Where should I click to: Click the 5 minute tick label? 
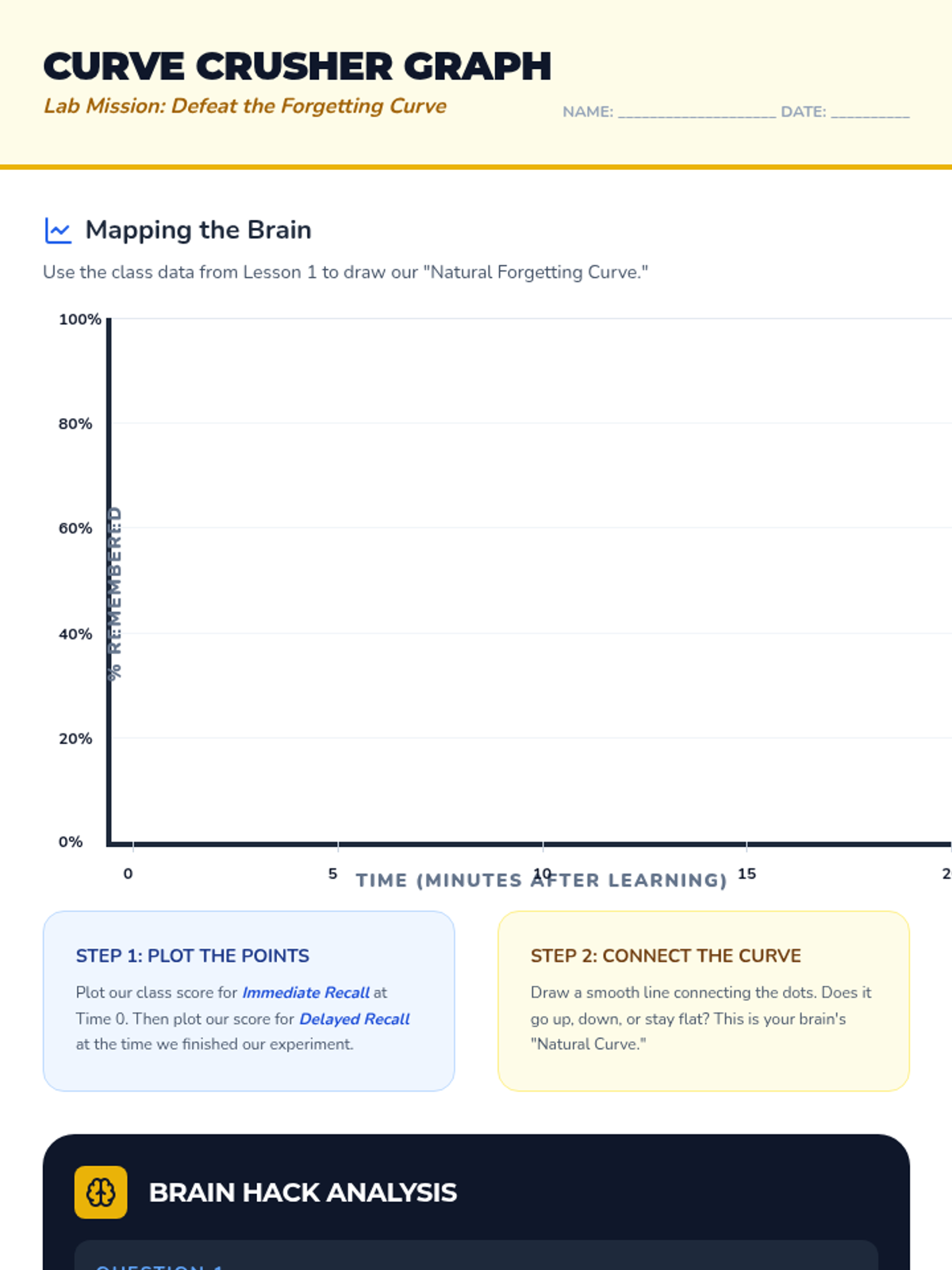click(x=332, y=874)
